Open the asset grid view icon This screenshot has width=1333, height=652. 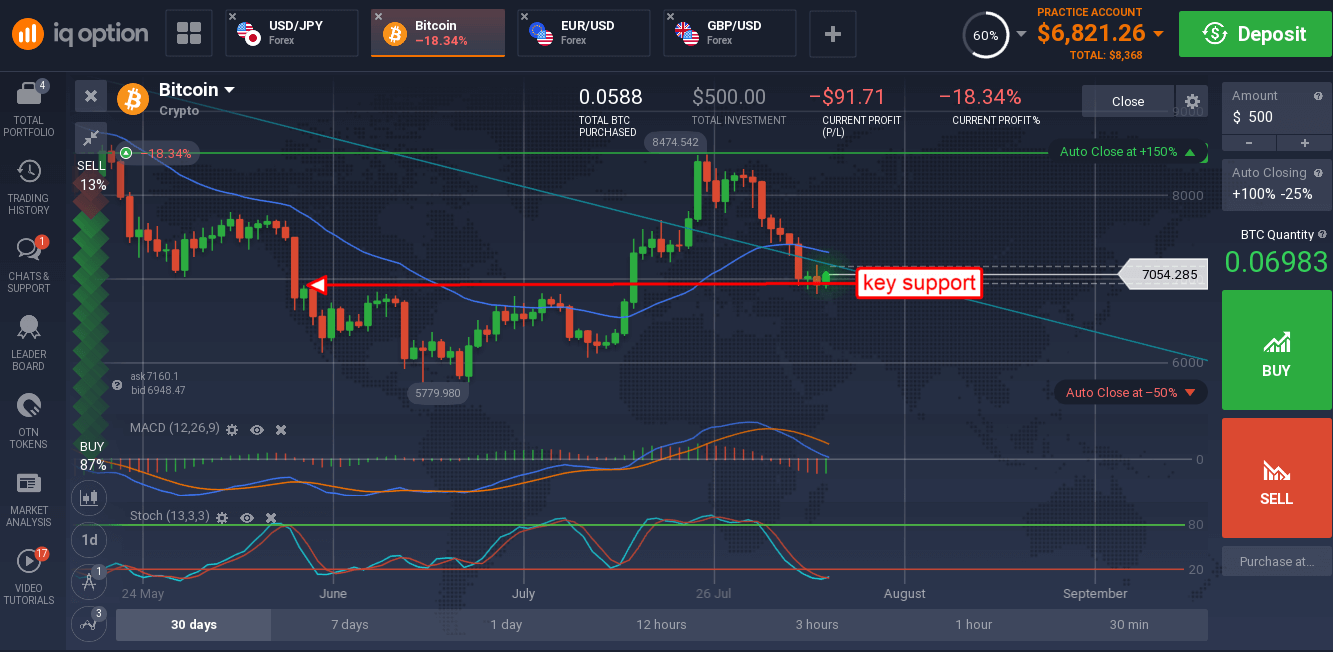click(189, 33)
